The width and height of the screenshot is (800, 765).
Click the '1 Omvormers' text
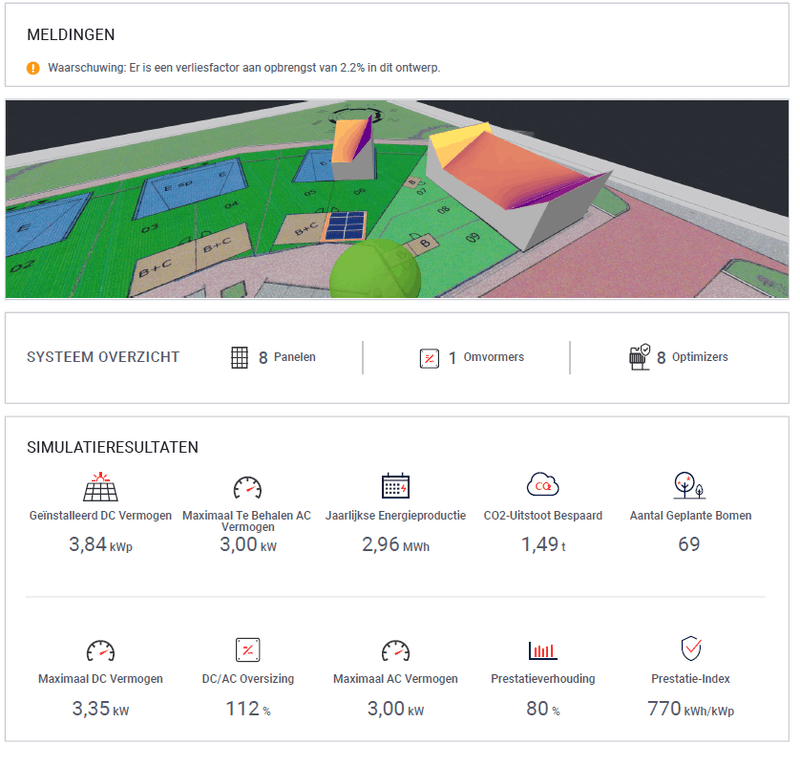click(486, 357)
